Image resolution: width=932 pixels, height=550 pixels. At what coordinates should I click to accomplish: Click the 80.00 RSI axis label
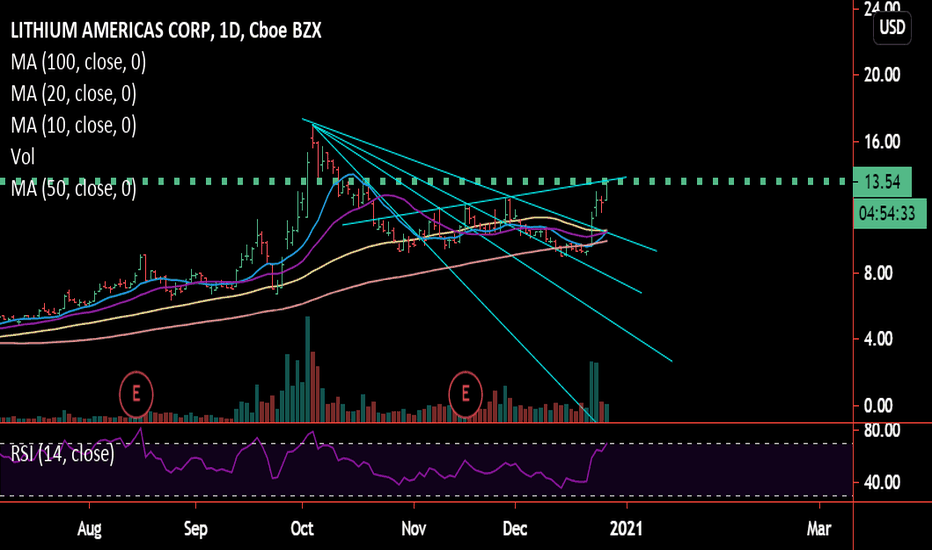(882, 430)
